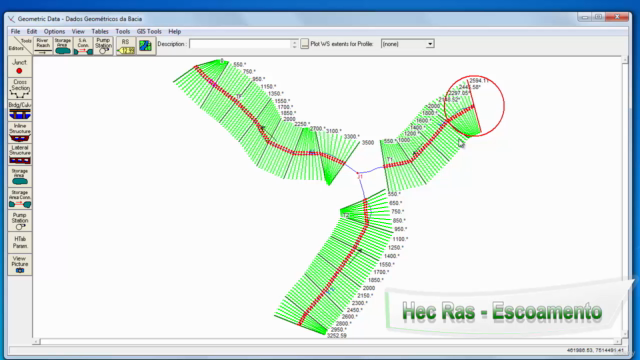640x360 pixels.
Task: Click the horizontal scrollbar right arrow
Action: (618, 342)
